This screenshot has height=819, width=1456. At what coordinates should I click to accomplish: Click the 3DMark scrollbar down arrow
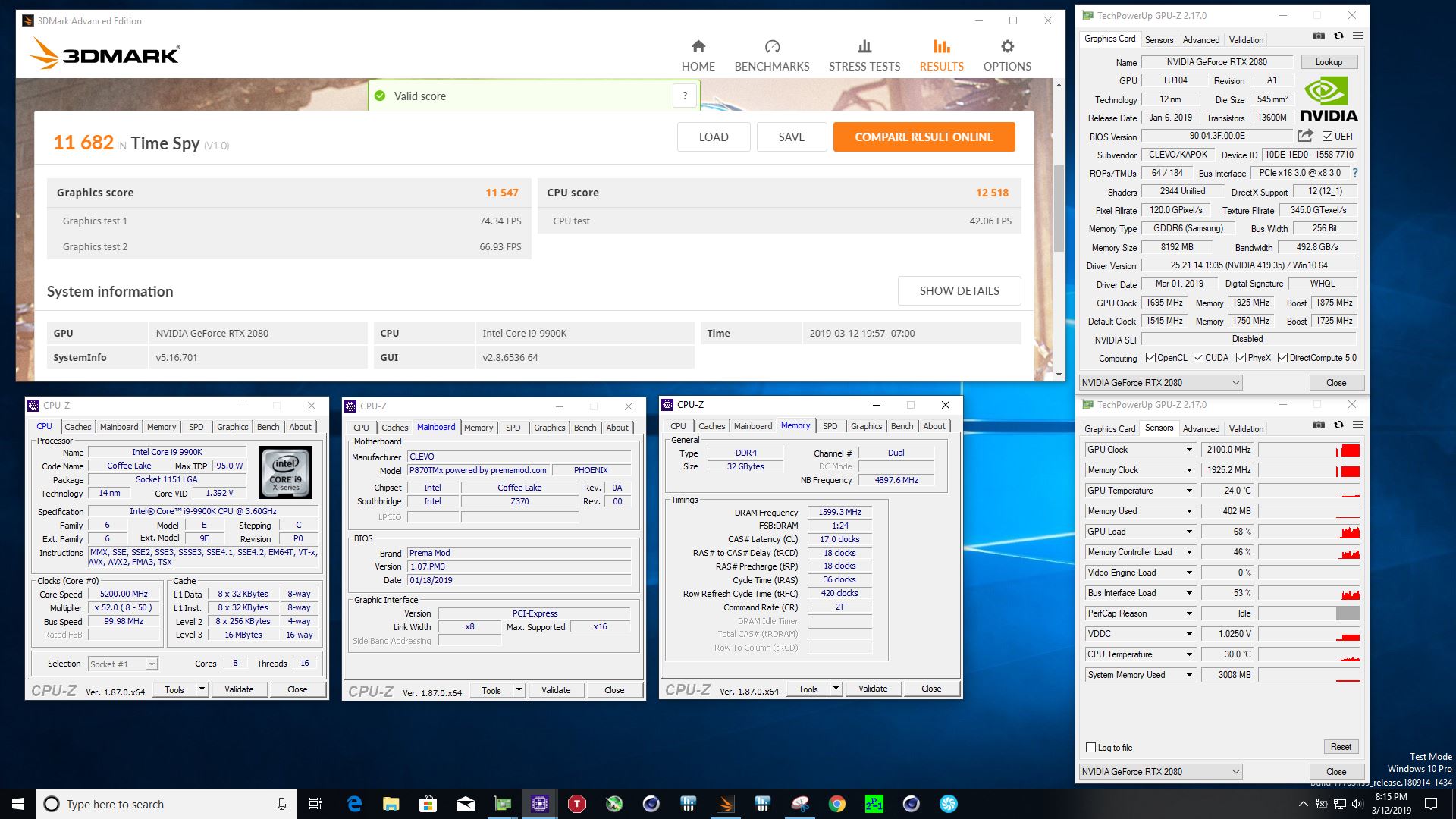pos(1059,375)
